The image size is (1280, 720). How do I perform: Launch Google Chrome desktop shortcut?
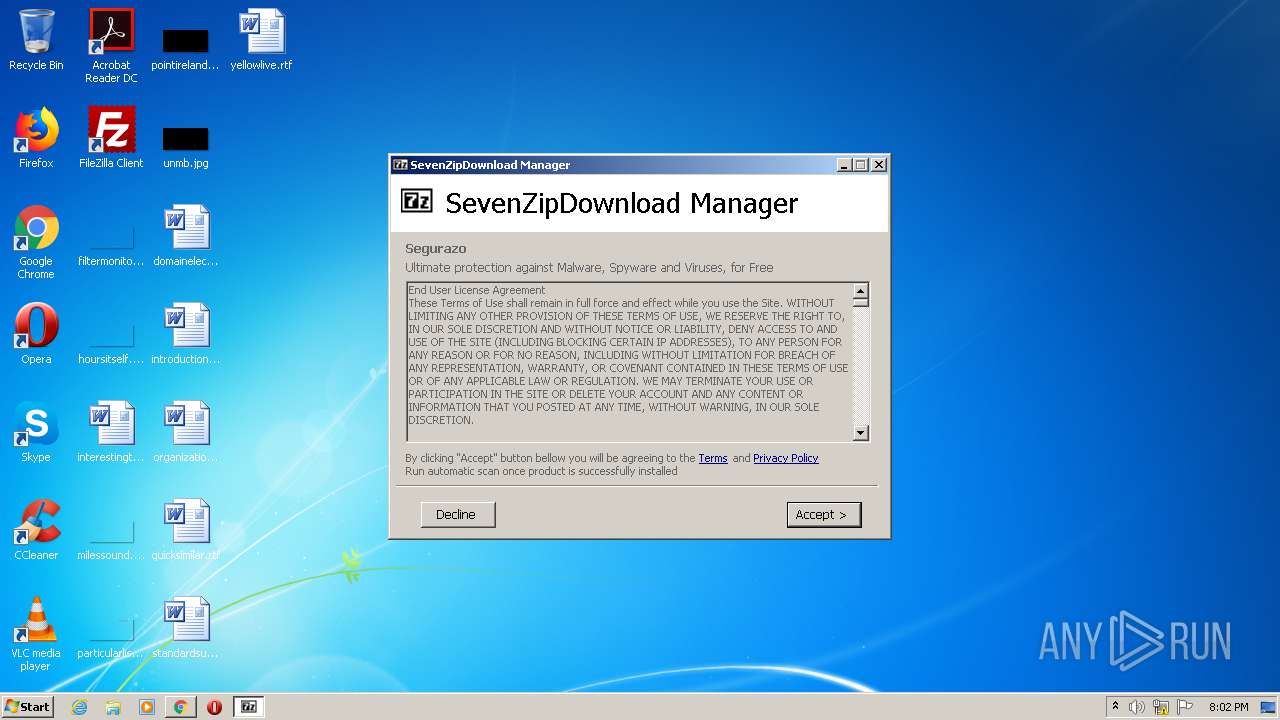[36, 242]
